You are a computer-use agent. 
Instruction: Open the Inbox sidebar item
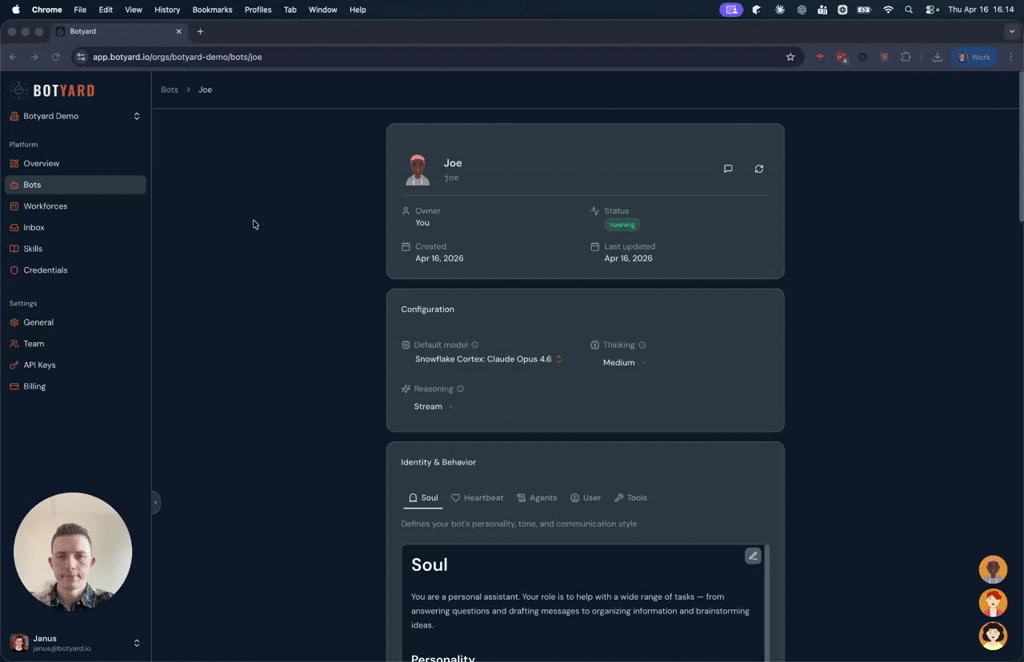(75, 227)
